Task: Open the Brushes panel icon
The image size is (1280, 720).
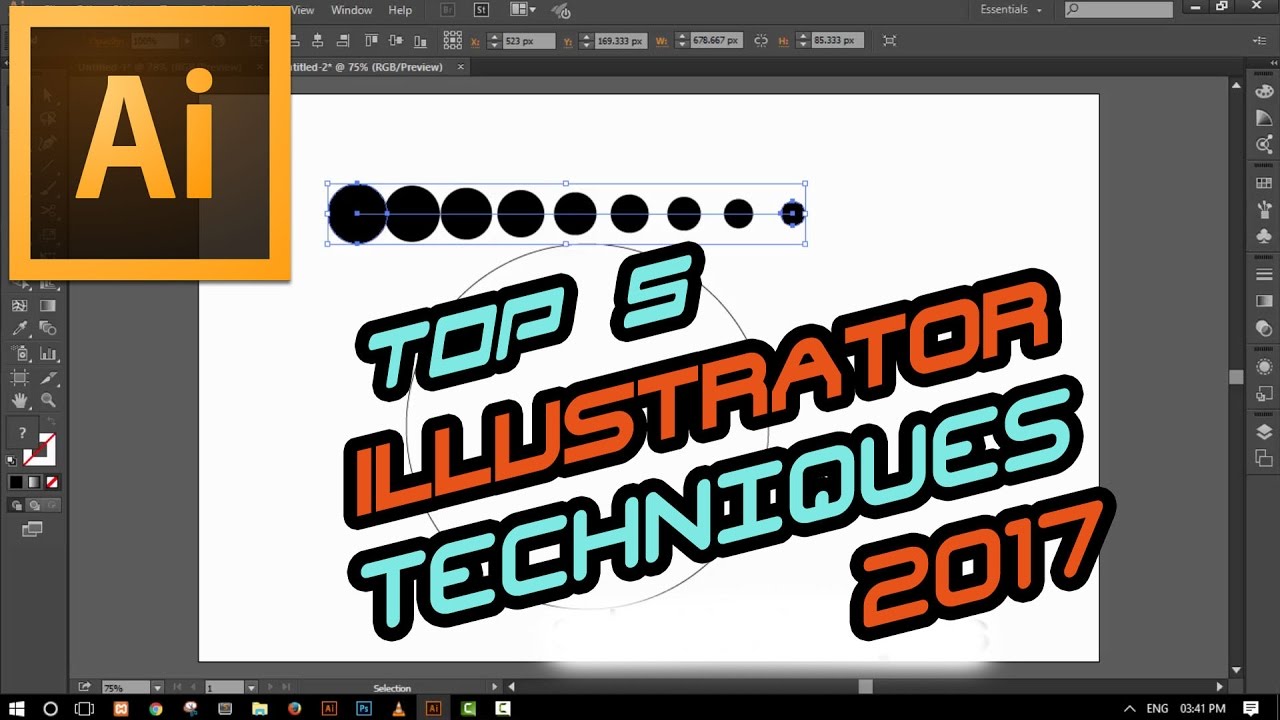Action: click(1264, 210)
